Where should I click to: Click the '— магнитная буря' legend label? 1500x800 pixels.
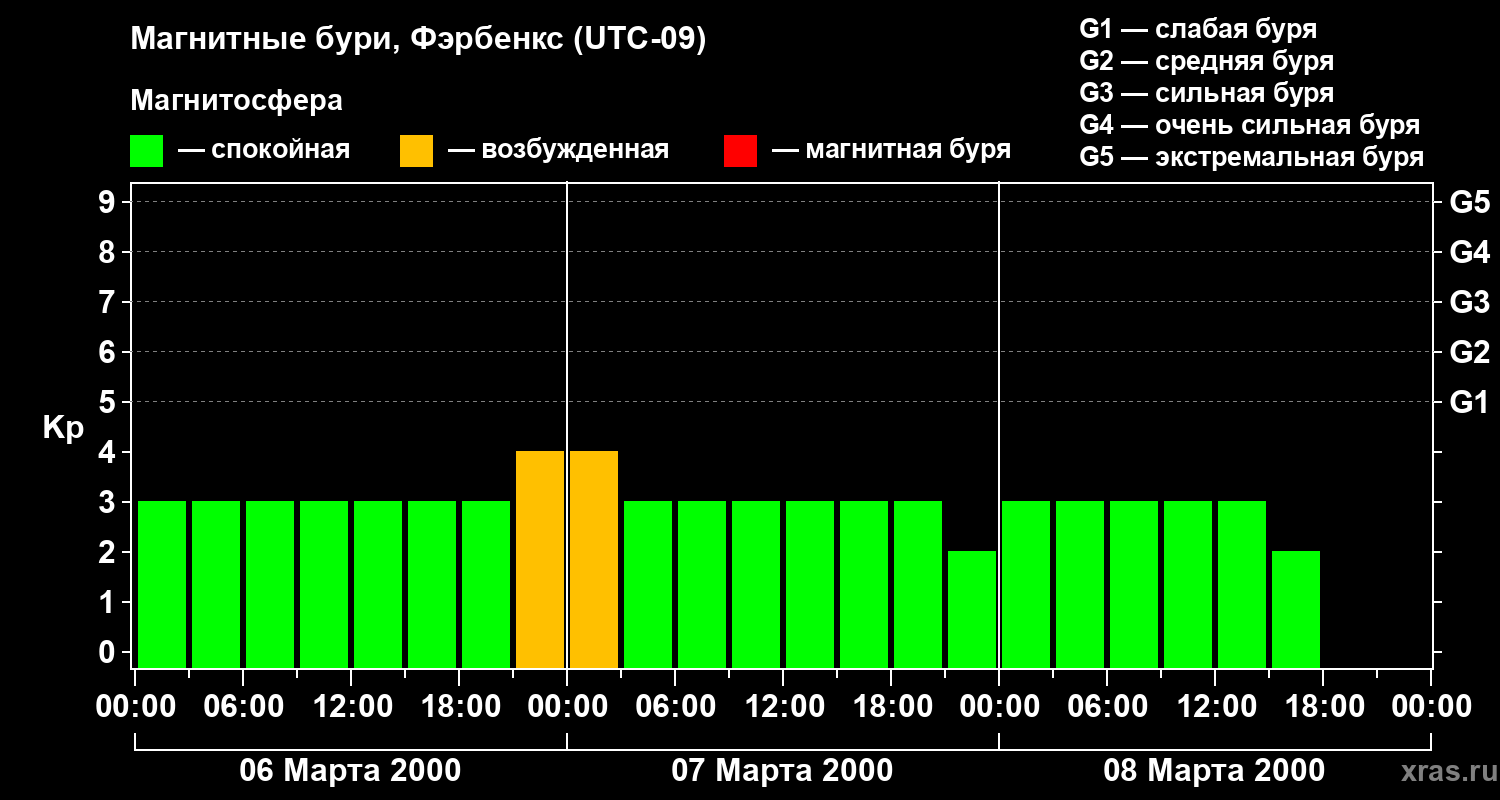point(891,150)
